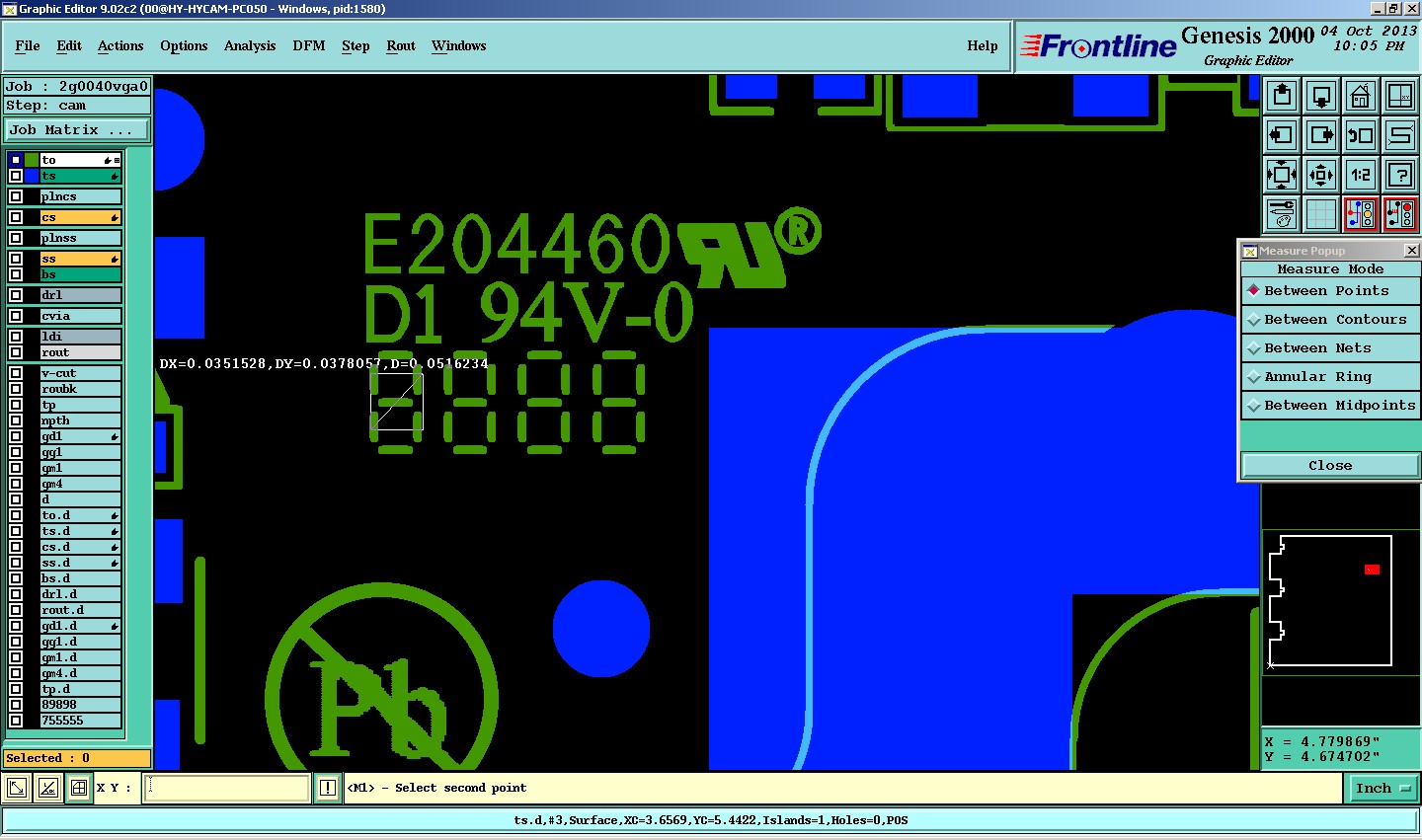Viewport: 1422px width, 840px height.
Task: Click the zoom out arrows icon
Action: 1321,175
